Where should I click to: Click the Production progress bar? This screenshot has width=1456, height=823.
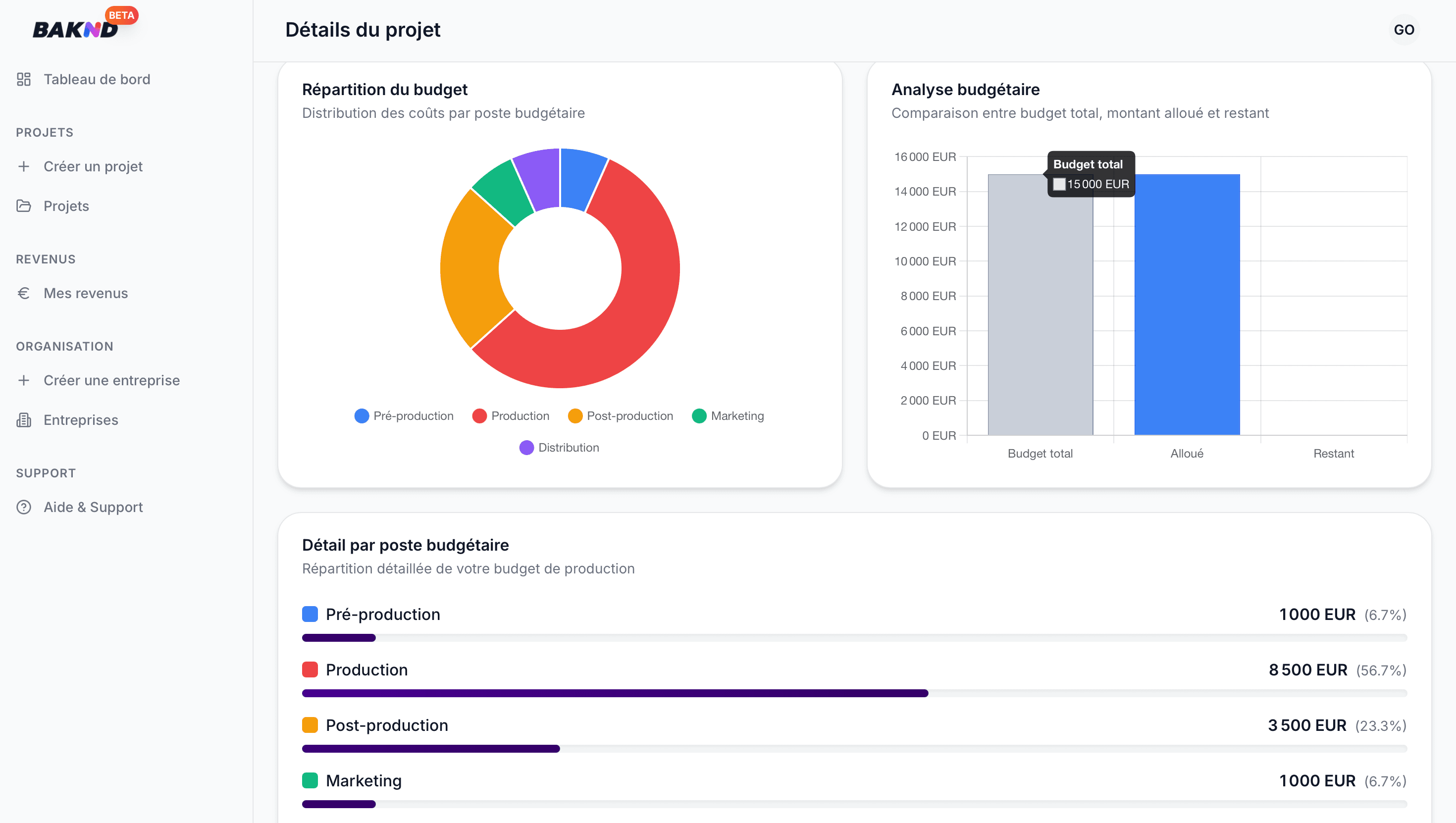tap(854, 693)
